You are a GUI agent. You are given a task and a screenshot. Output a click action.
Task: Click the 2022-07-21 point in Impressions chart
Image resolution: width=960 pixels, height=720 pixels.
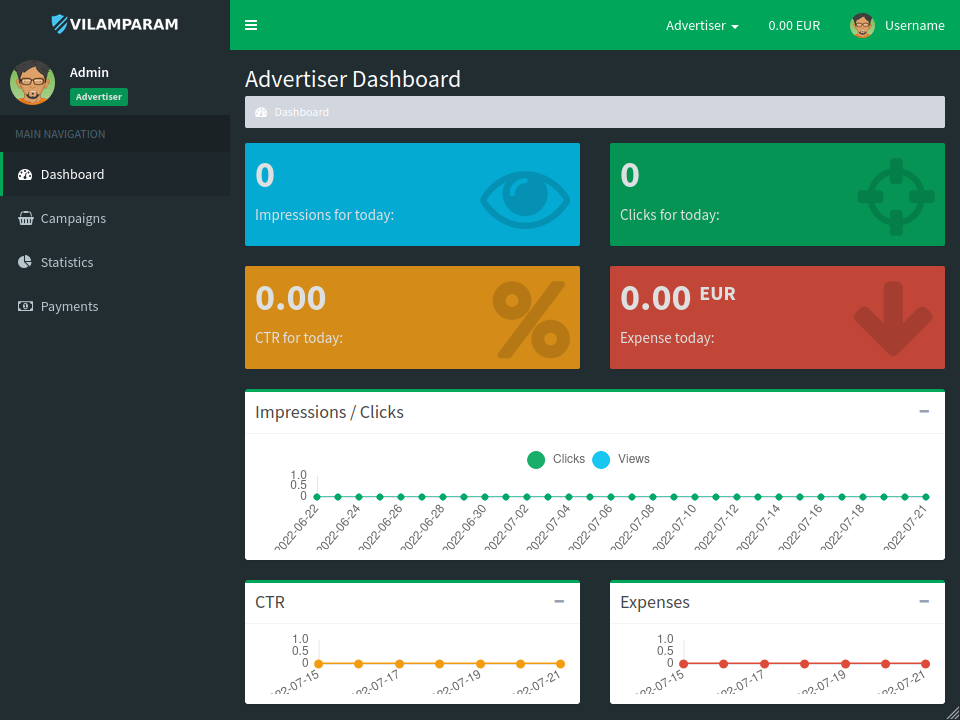[926, 497]
